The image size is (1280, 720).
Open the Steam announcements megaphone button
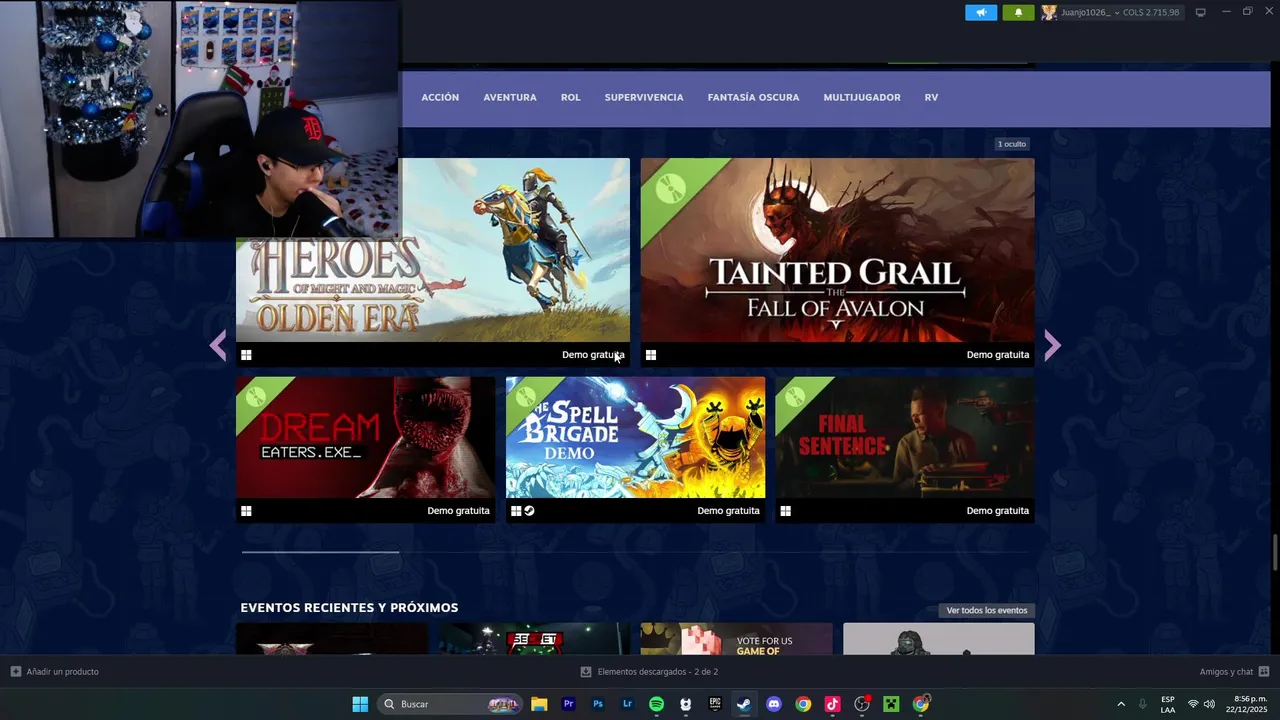click(x=981, y=12)
